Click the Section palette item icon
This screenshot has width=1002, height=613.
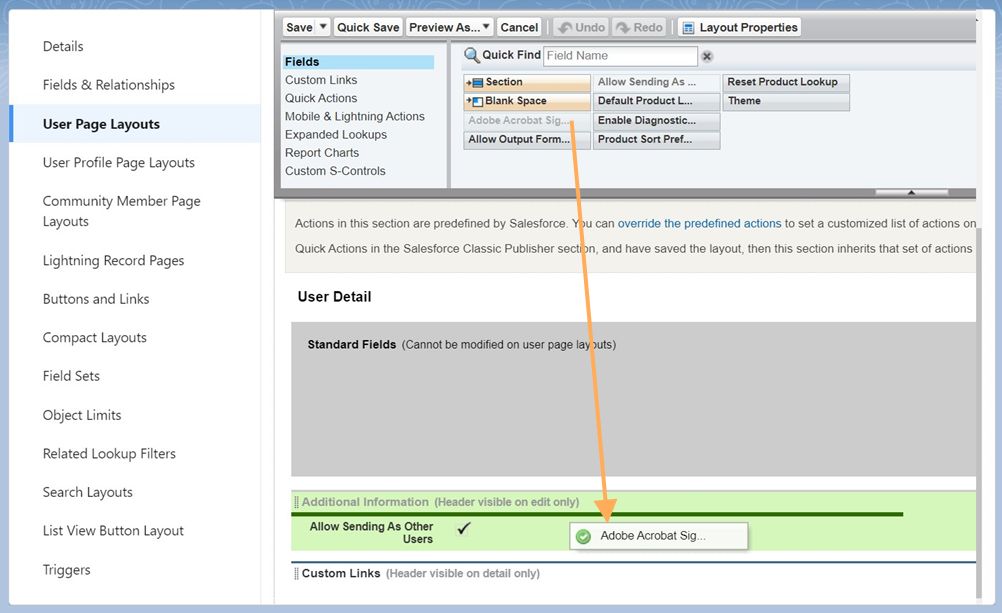coord(475,82)
